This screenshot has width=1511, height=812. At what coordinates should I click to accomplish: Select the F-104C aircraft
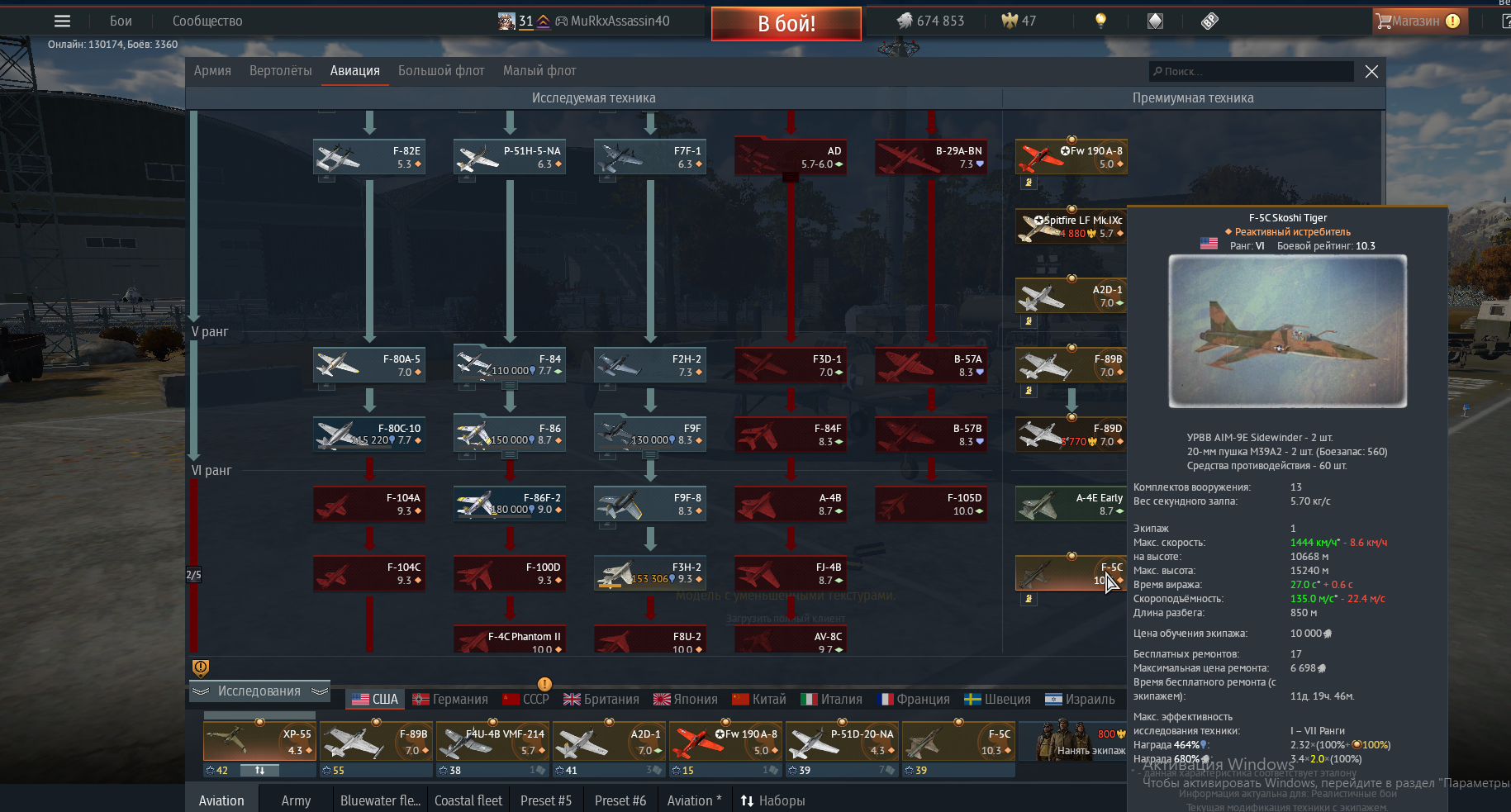click(369, 573)
